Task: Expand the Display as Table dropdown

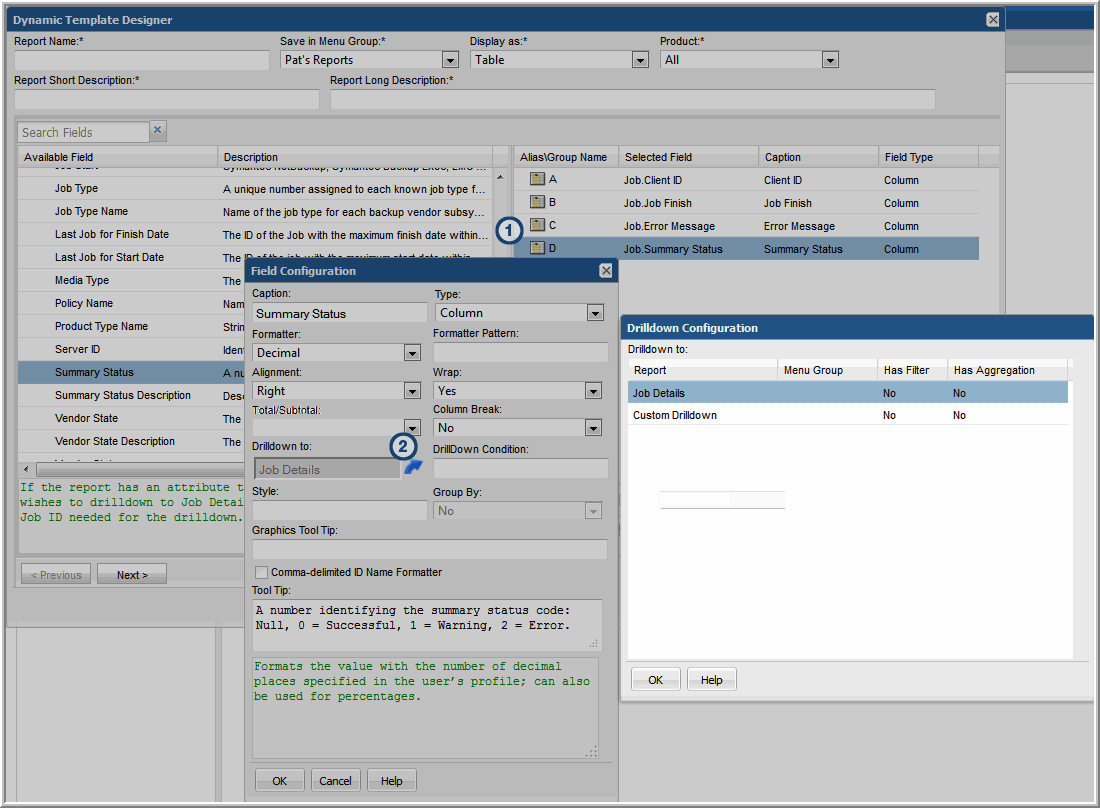Action: (x=640, y=61)
